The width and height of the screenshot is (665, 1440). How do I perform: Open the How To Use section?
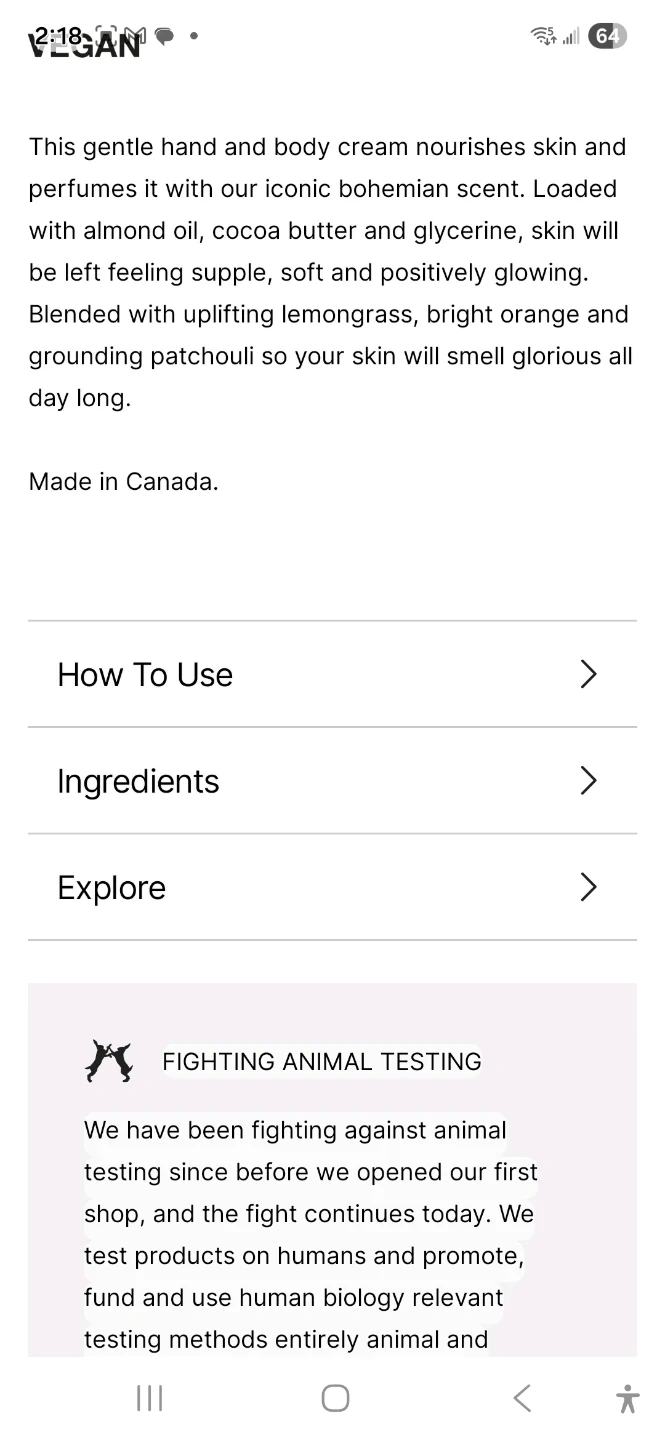click(x=145, y=675)
